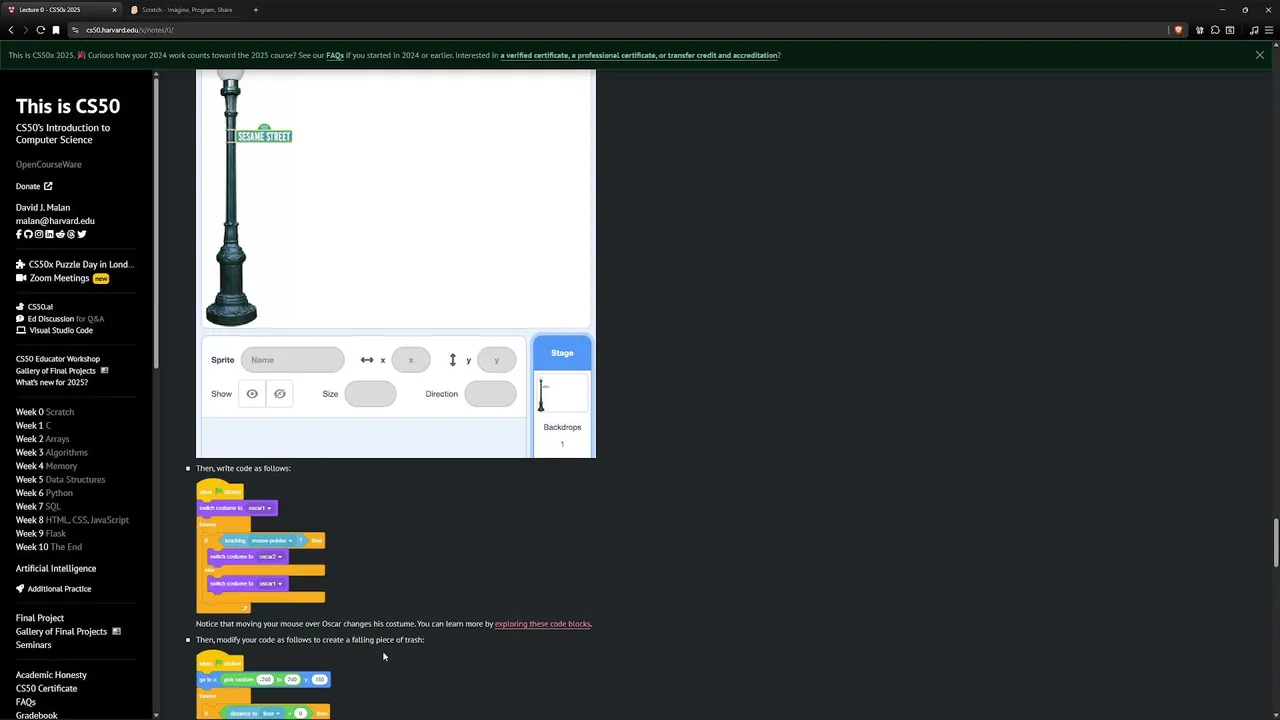The height and width of the screenshot is (720, 1280).
Task: Open Week 0 Scratch in sidebar
Action: (45, 412)
